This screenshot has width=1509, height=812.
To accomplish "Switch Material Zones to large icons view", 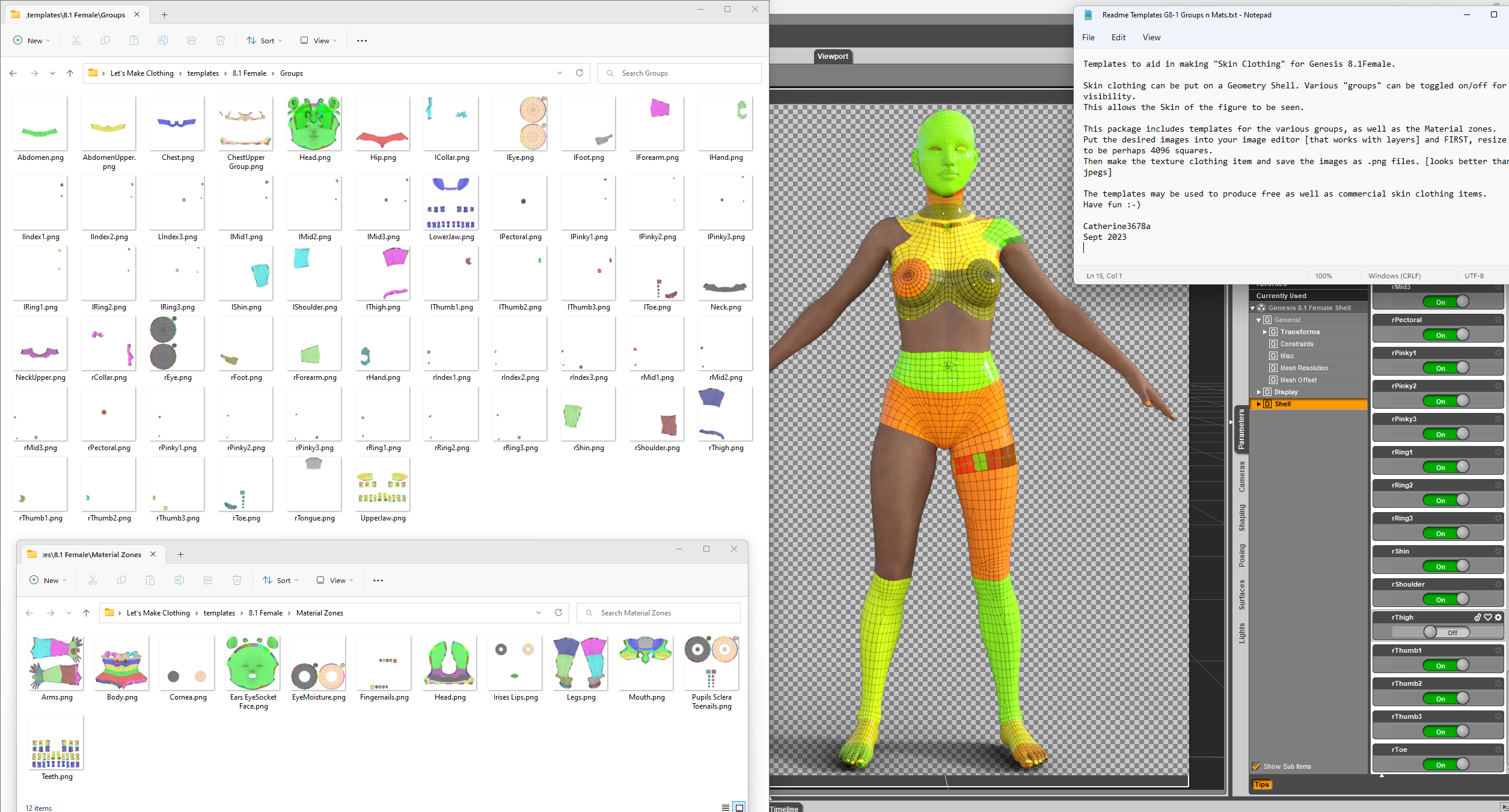I will click(x=739, y=807).
